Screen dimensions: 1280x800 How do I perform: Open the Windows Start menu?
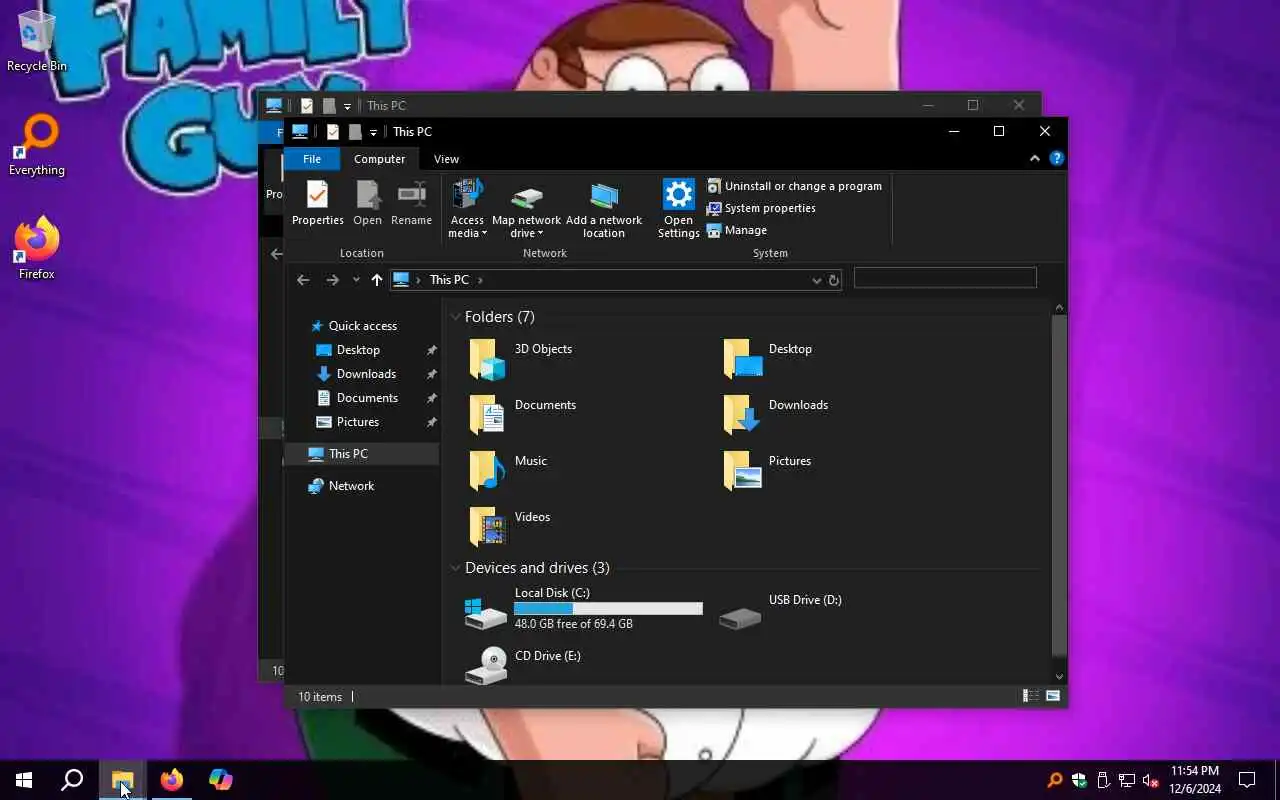coord(24,780)
